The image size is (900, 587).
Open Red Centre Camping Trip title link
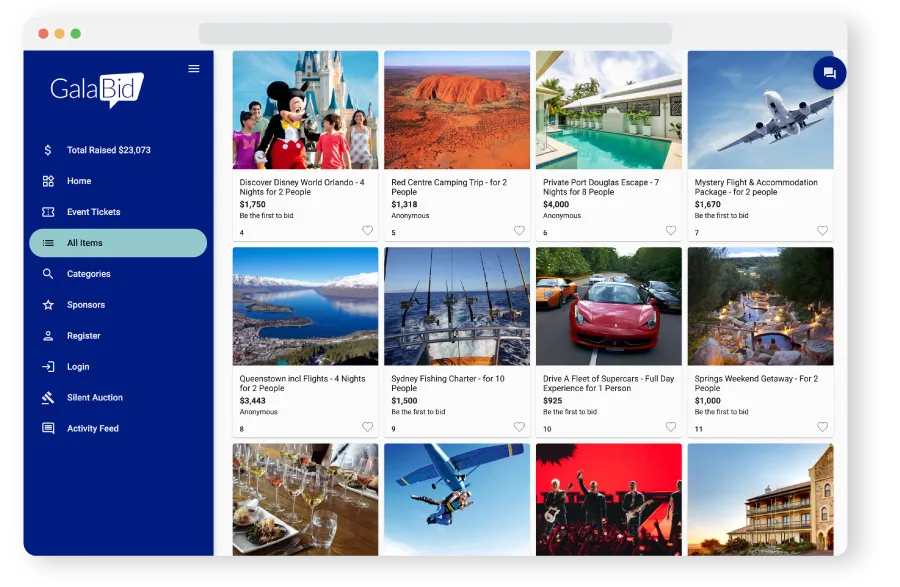click(x=449, y=187)
